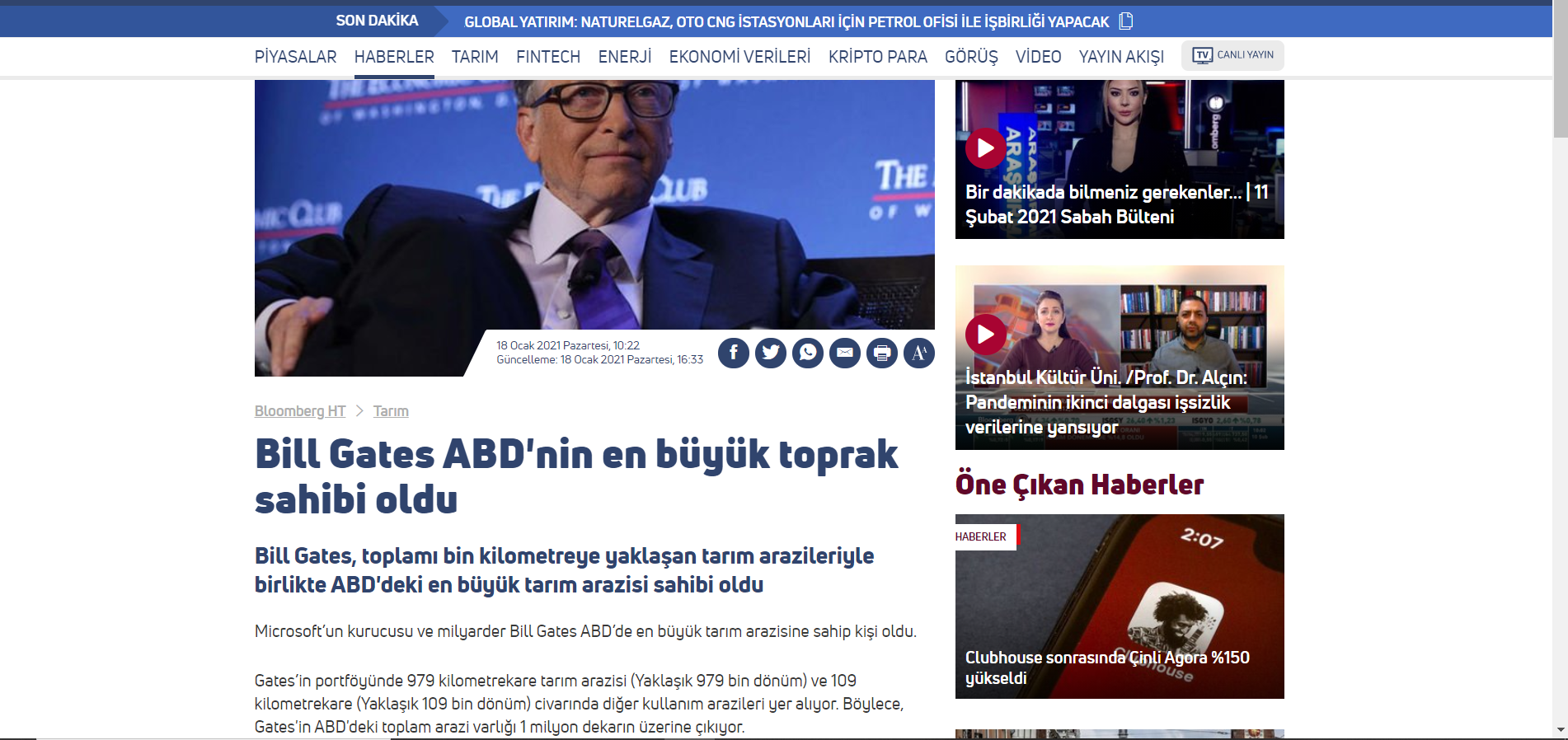
Task: Open Clubhouse Agora news card
Action: point(1120,607)
